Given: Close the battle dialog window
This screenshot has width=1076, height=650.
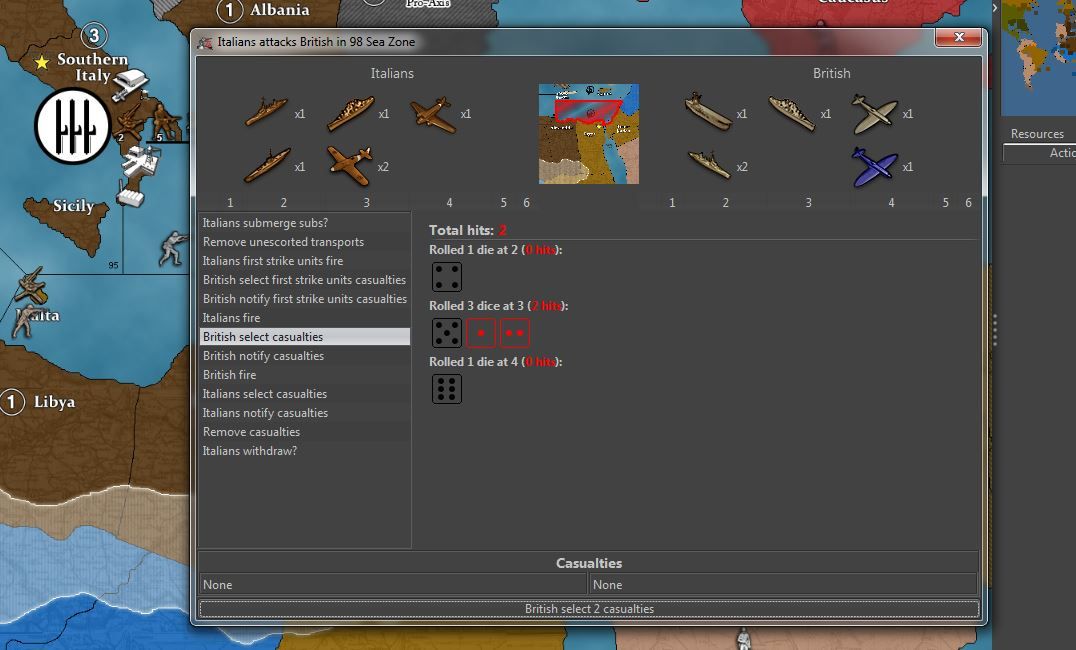Looking at the screenshot, I should point(959,37).
